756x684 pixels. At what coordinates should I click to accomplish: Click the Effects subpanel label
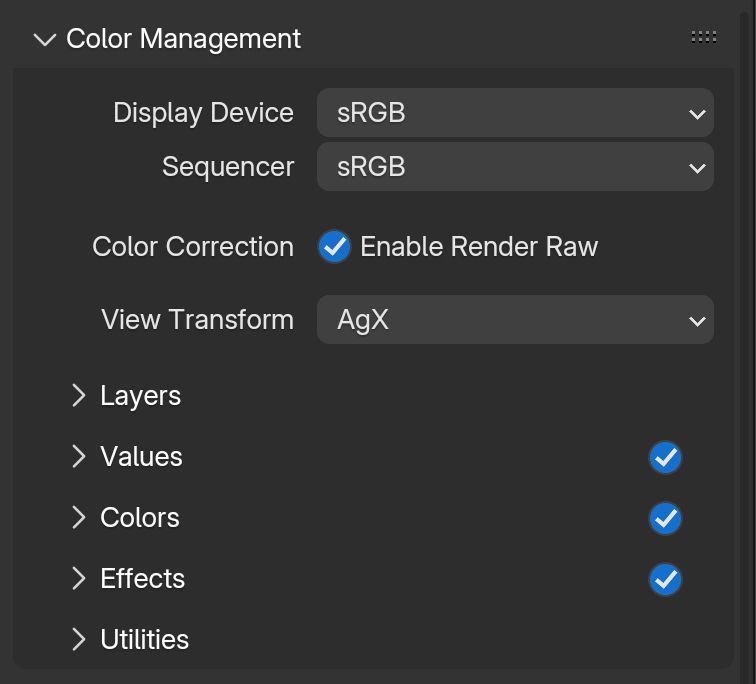click(x=143, y=579)
